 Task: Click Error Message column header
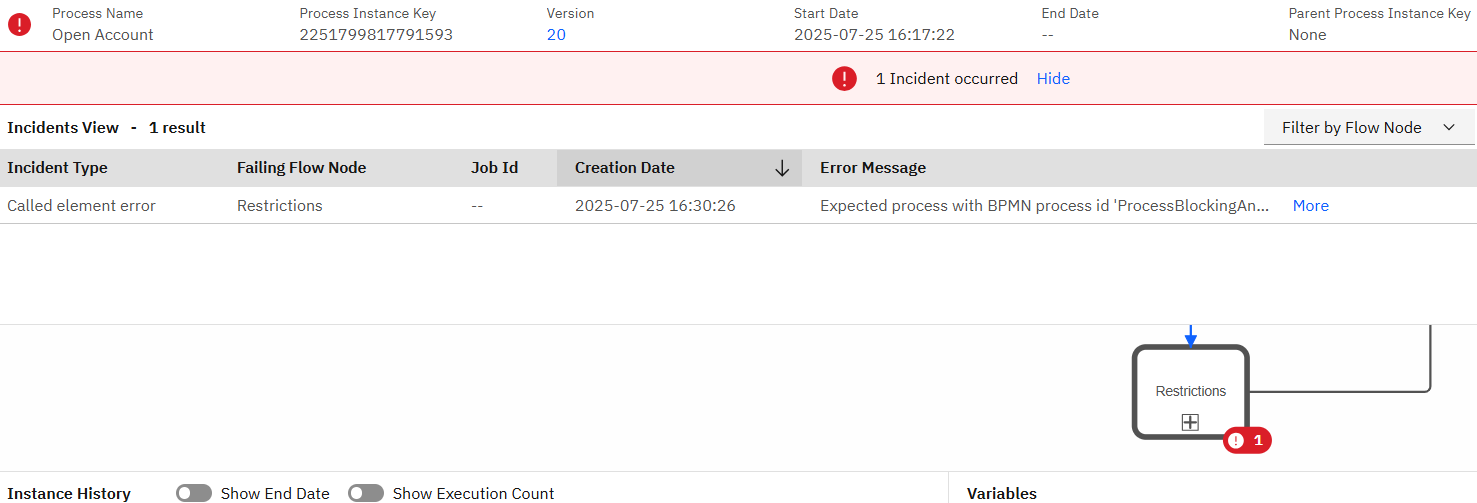coord(873,168)
